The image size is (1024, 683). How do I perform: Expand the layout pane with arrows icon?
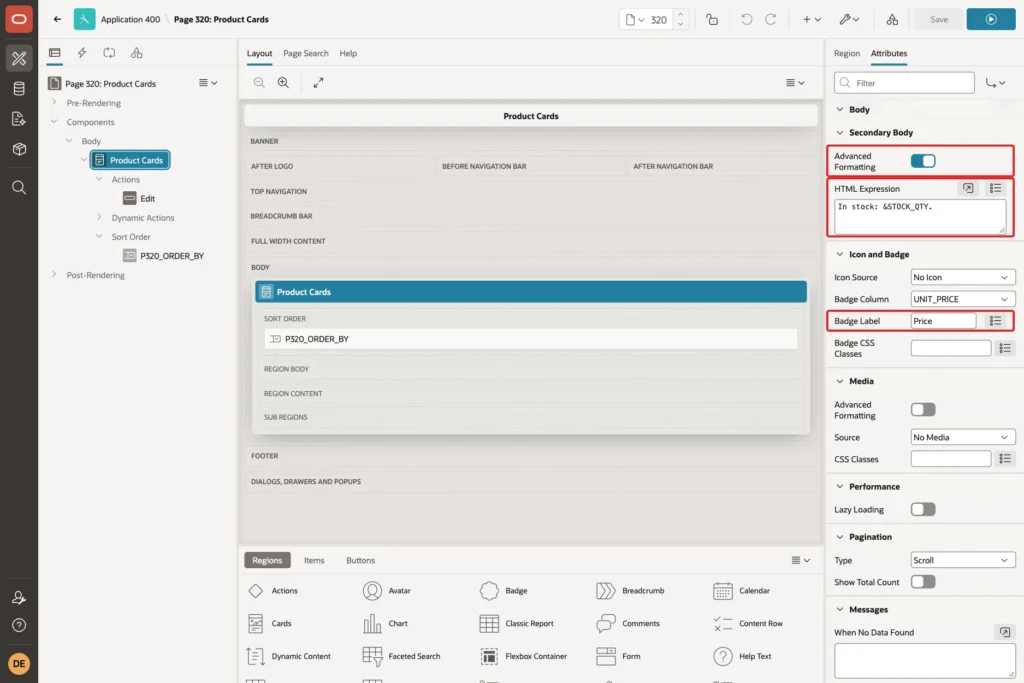(318, 82)
